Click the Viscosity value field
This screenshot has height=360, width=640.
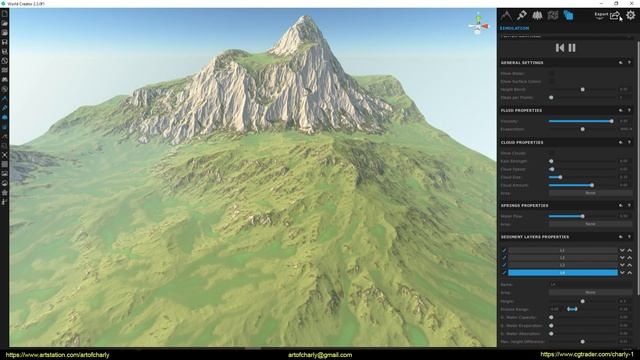[x=624, y=121]
